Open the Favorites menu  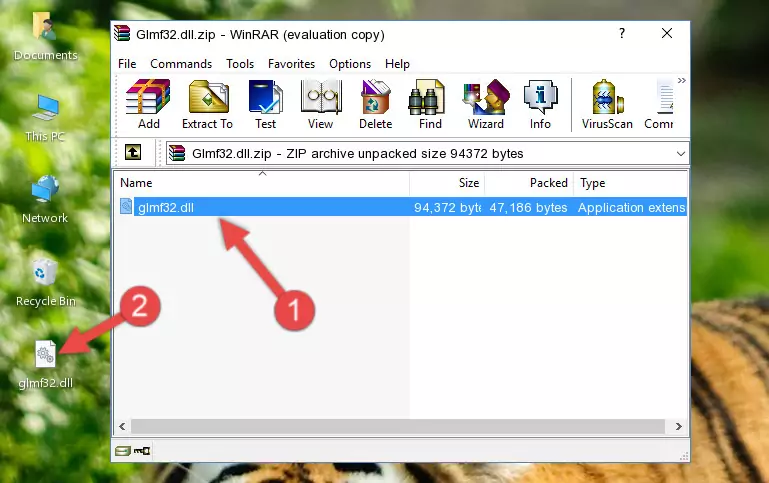[x=291, y=64]
